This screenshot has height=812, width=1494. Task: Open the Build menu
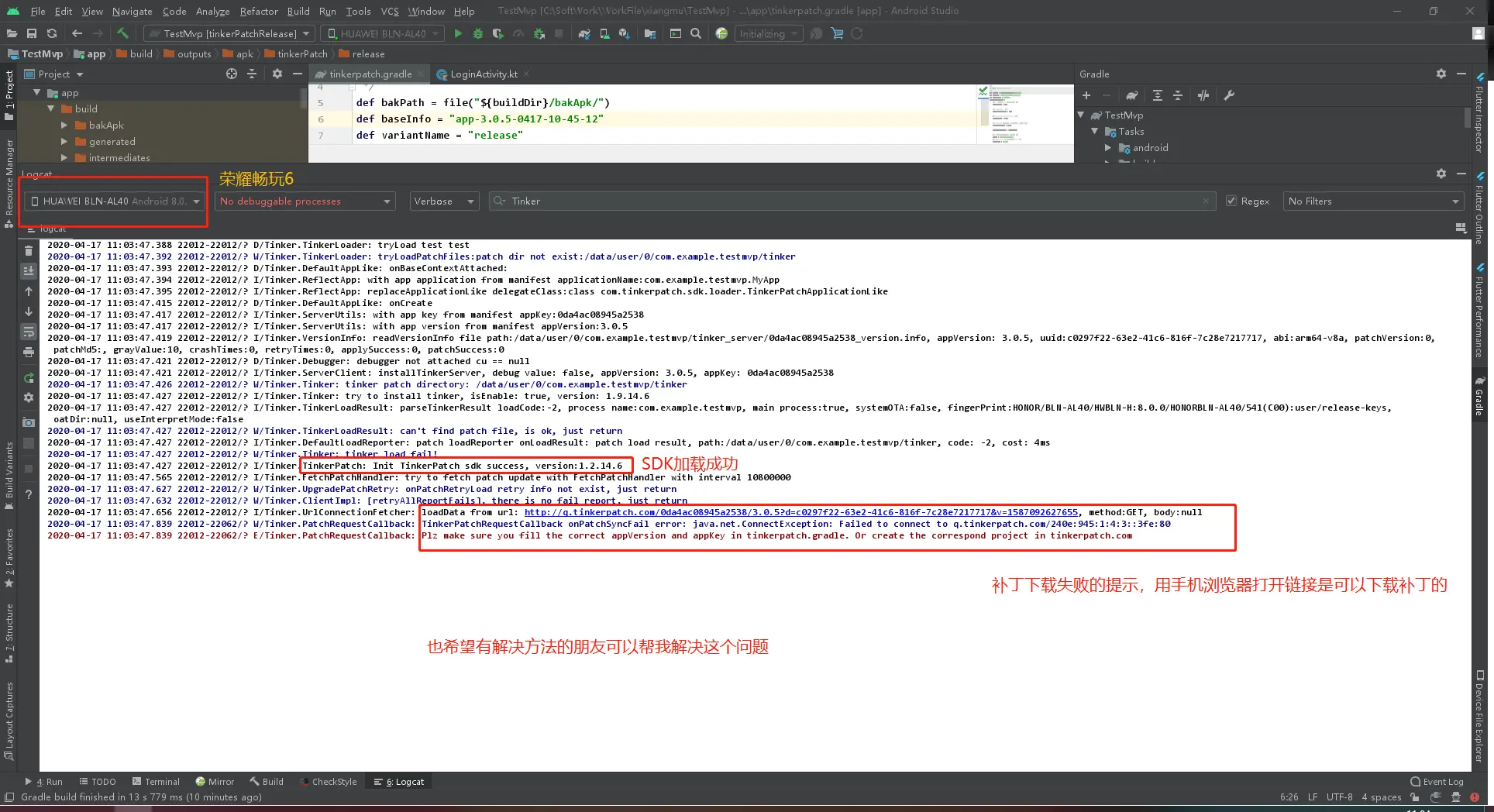pyautogui.click(x=298, y=11)
